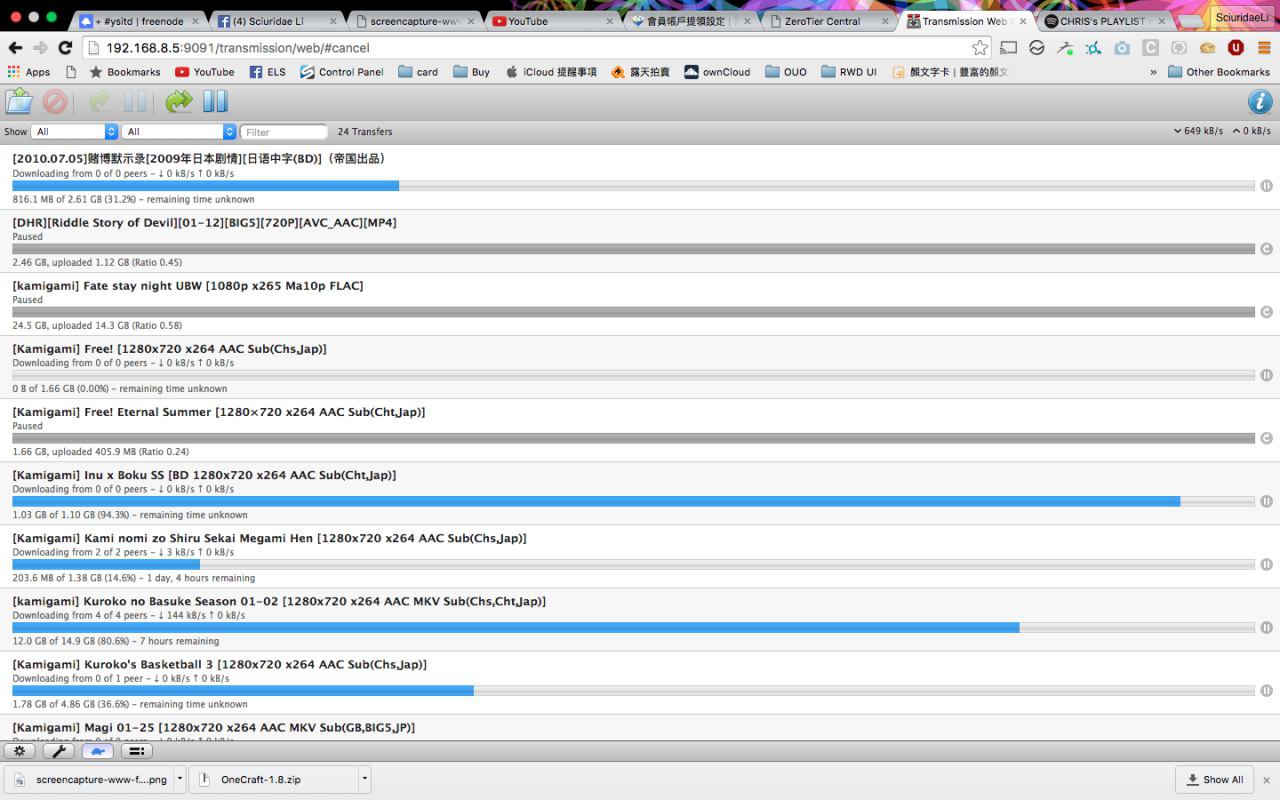
Task: Toggle the compact view button
Action: (137, 751)
